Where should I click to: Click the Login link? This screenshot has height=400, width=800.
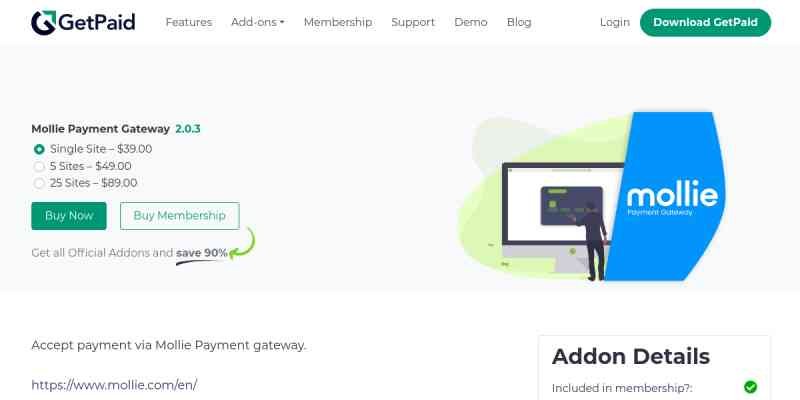click(614, 22)
